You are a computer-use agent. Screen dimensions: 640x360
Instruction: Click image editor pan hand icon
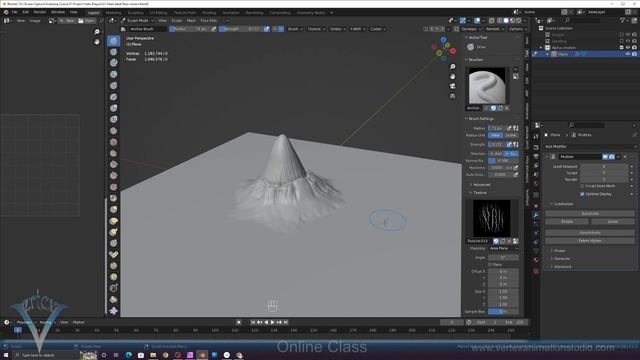click(97, 42)
